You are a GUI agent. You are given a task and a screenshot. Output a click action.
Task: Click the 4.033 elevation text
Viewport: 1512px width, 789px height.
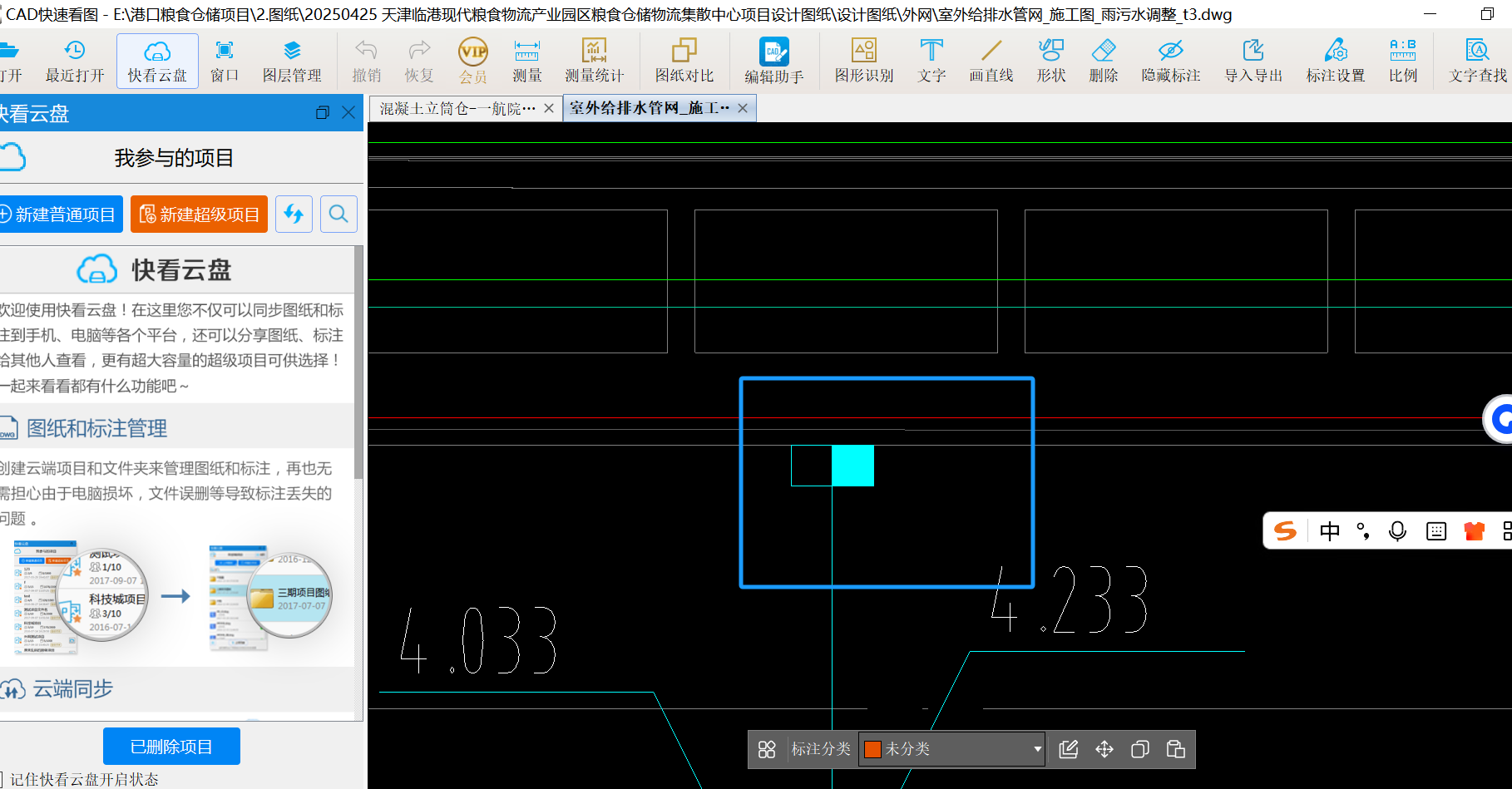pyautogui.click(x=478, y=640)
